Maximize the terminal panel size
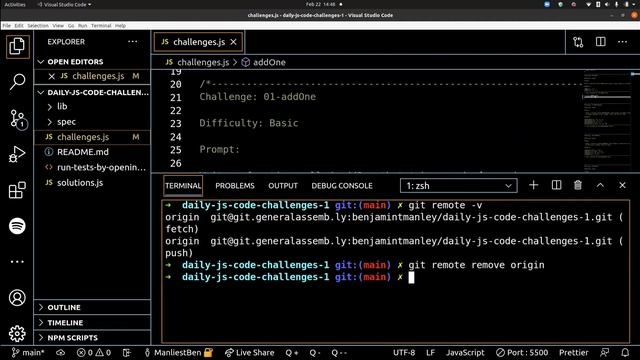640x360 pixels. (x=600, y=185)
